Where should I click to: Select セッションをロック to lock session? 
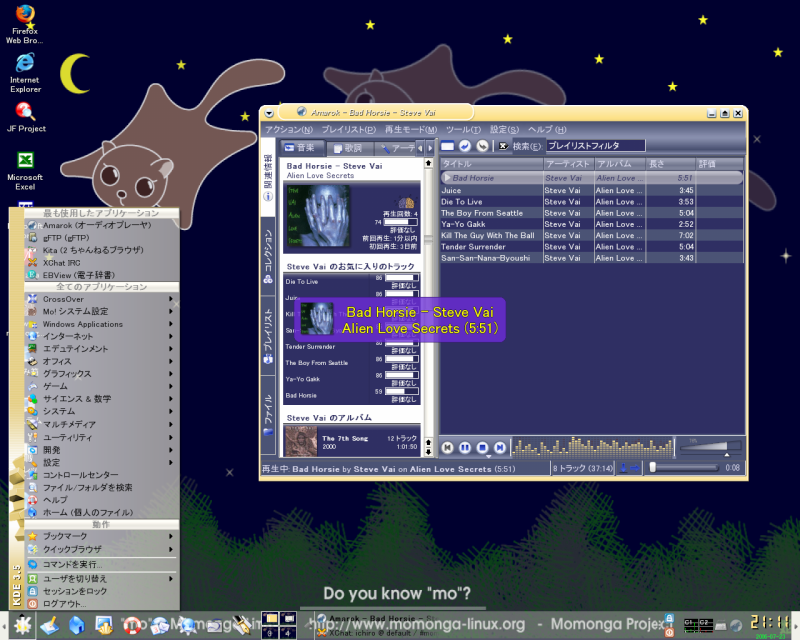pos(102,591)
